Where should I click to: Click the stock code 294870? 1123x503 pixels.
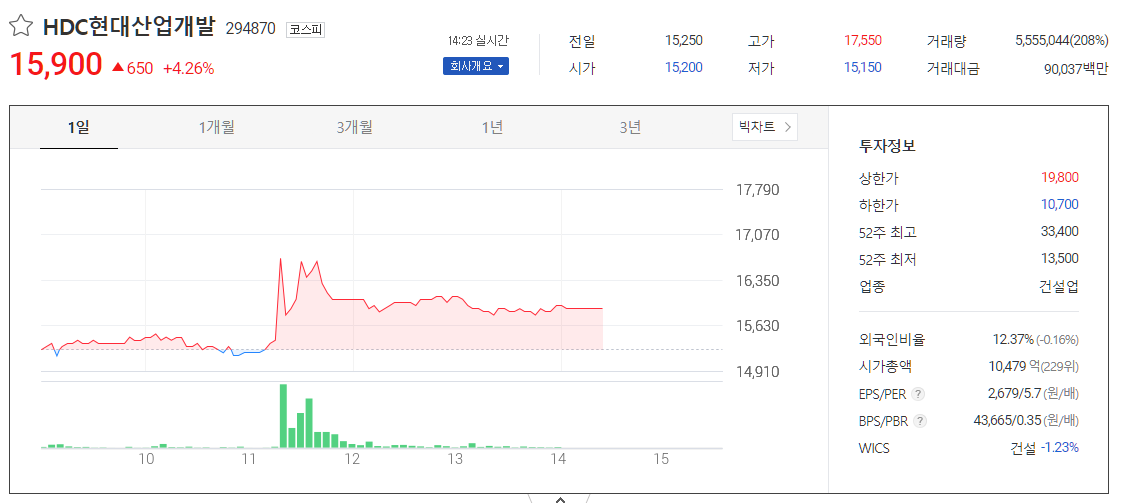250,29
